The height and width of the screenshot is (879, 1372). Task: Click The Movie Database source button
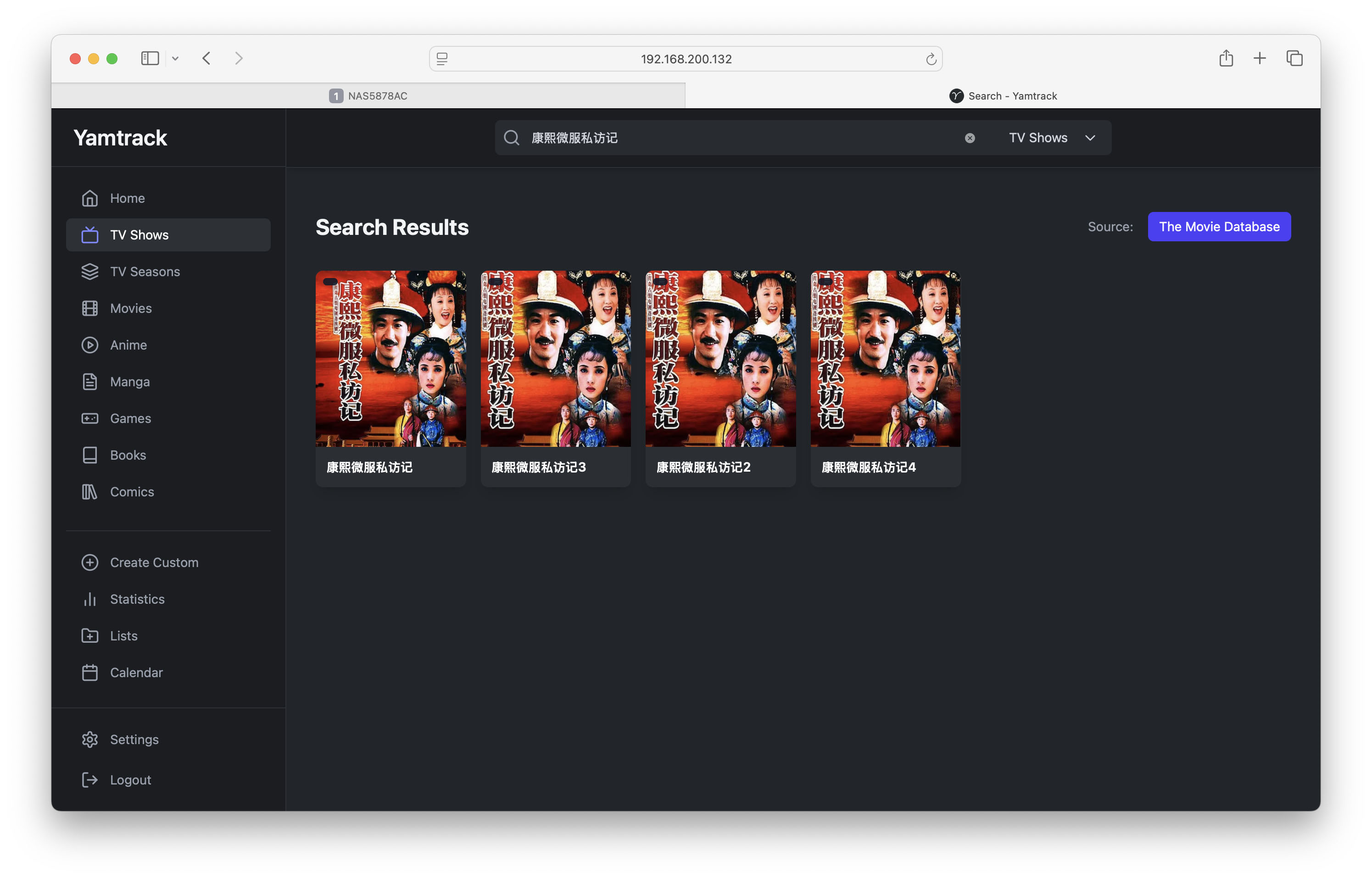[x=1218, y=227]
